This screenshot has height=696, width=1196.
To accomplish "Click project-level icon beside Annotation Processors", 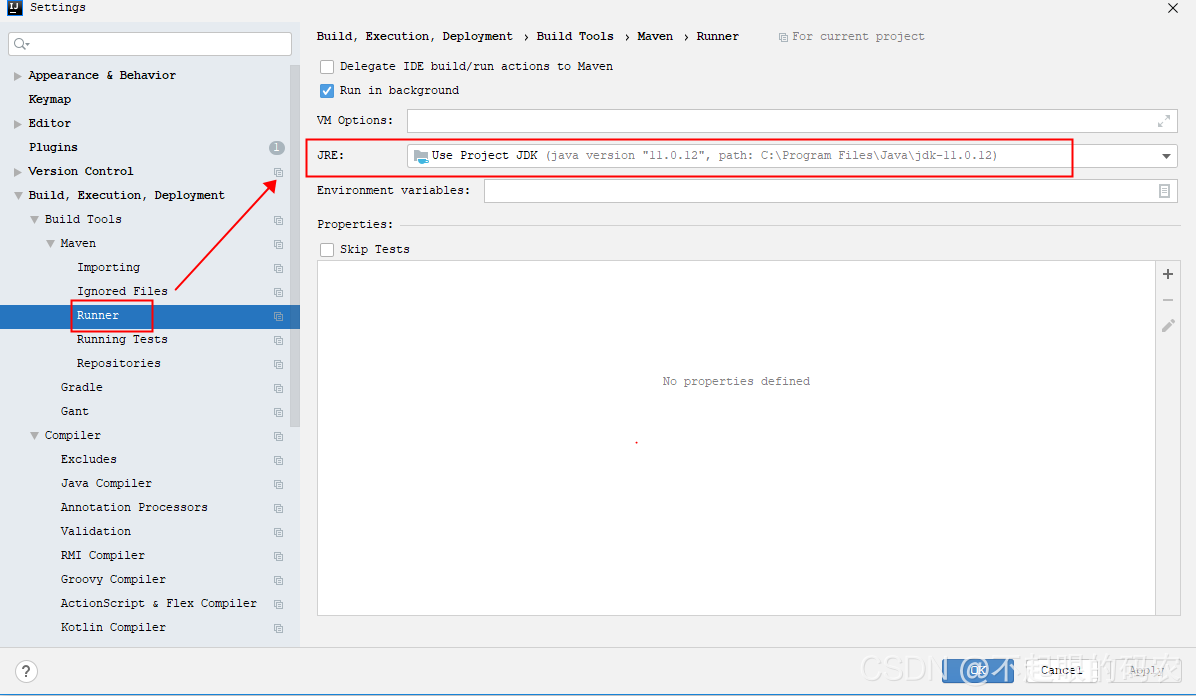I will tap(278, 508).
